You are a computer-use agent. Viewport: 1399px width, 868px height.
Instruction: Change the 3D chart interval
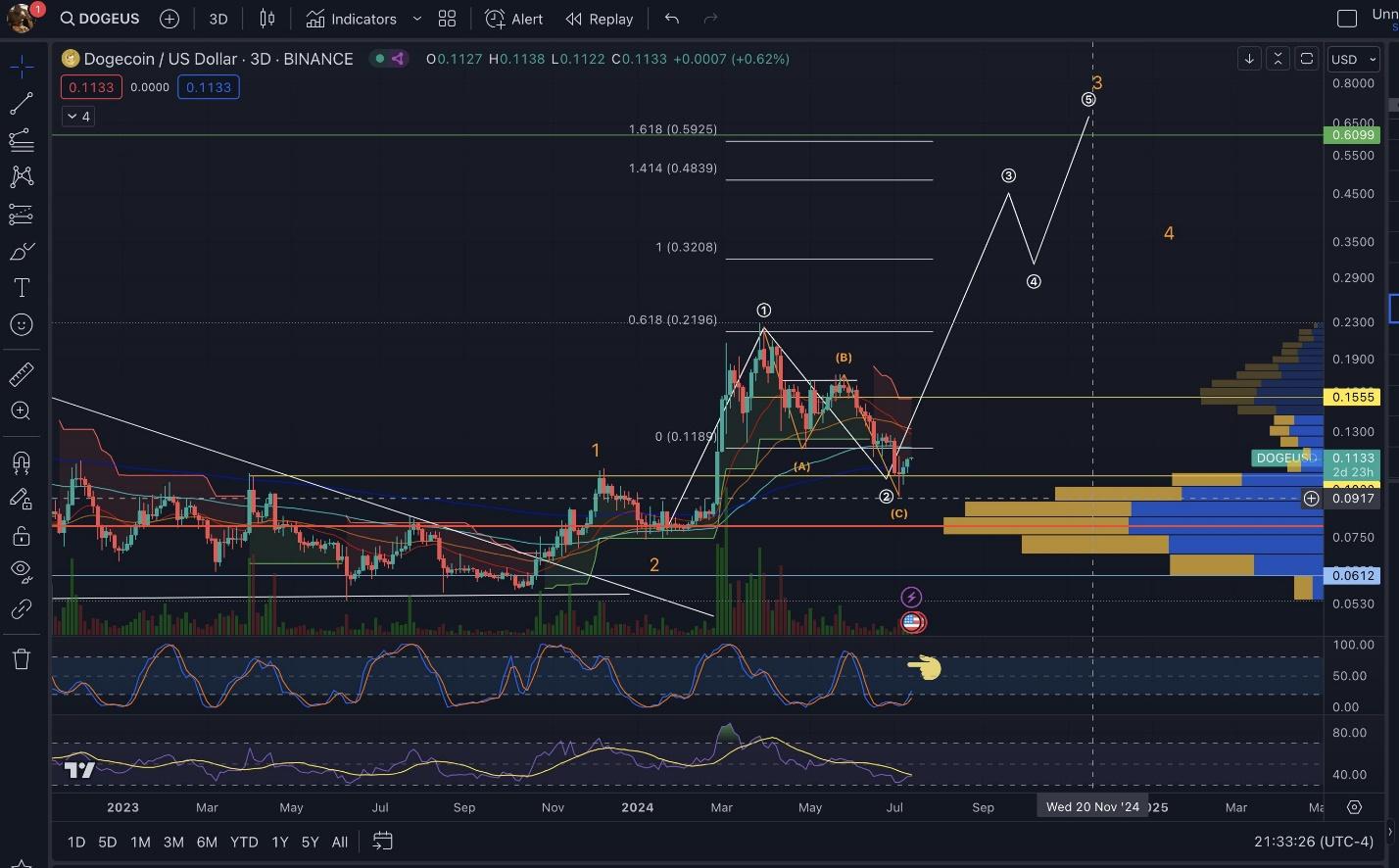tap(218, 19)
